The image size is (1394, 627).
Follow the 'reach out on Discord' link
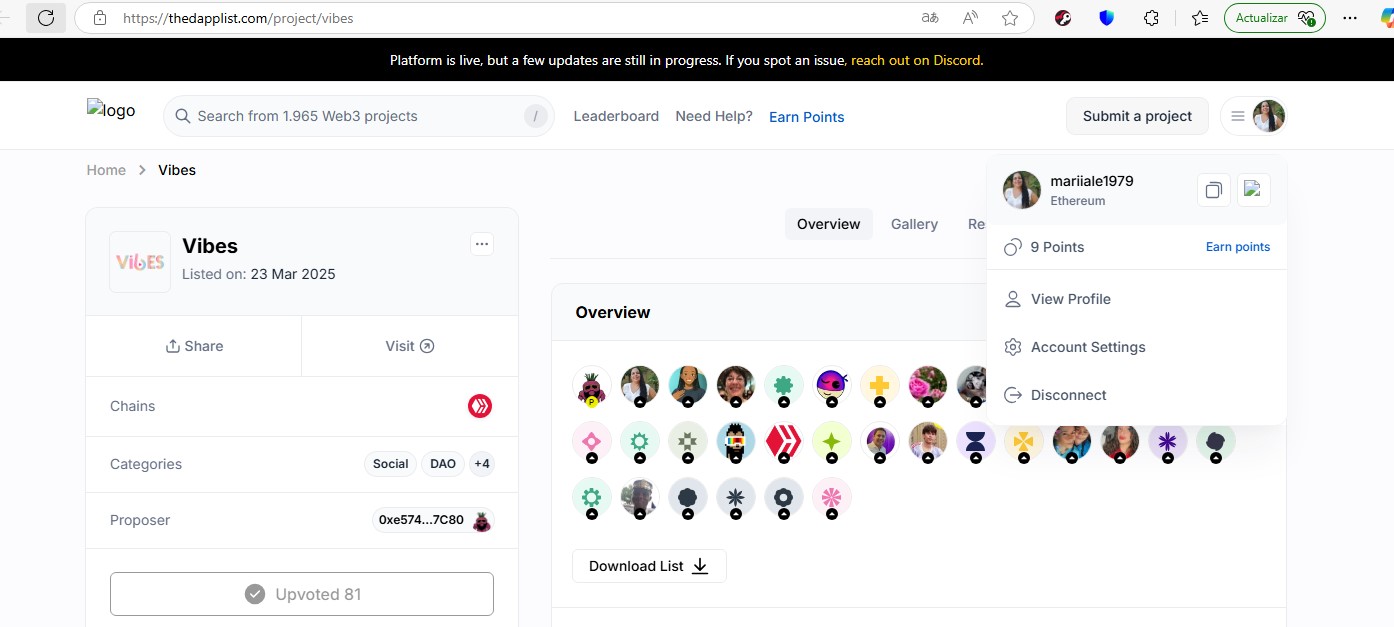coord(915,60)
